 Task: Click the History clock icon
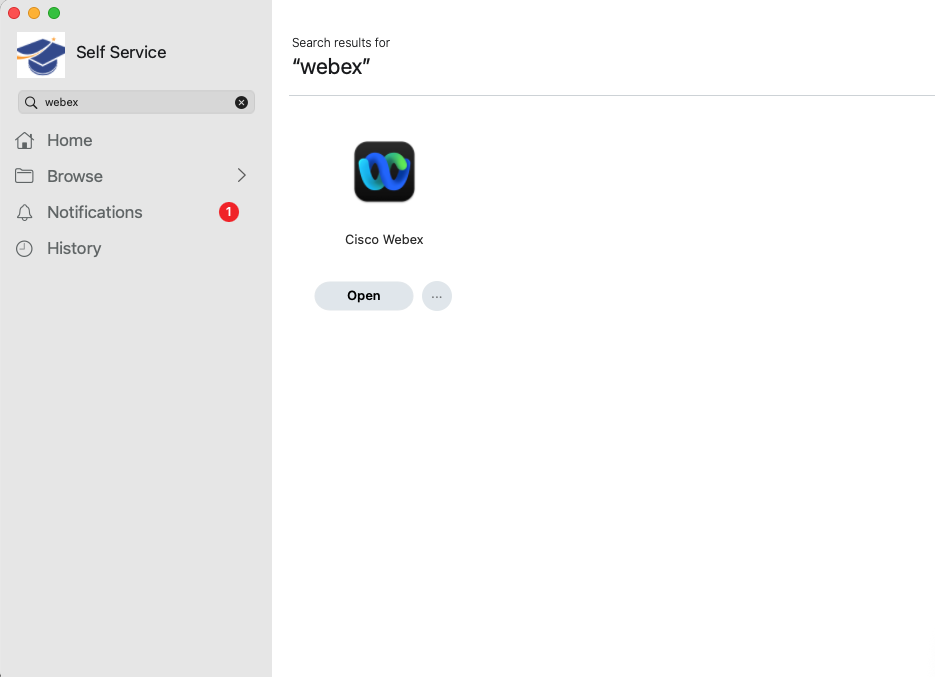pos(24,249)
